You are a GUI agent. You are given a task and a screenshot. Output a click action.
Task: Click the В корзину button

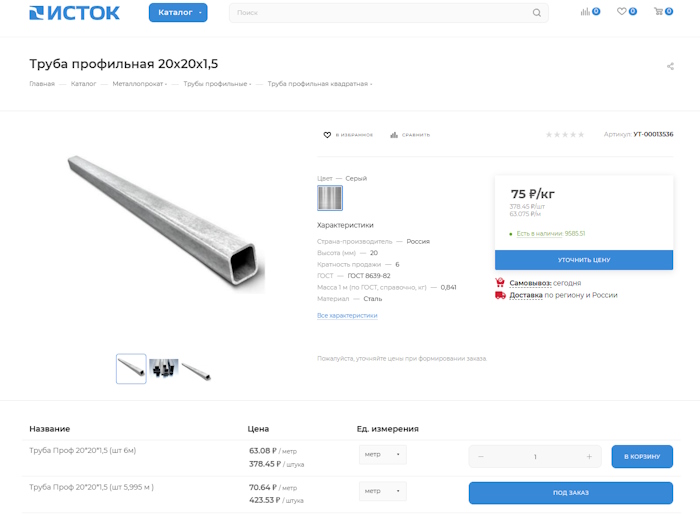coord(642,457)
